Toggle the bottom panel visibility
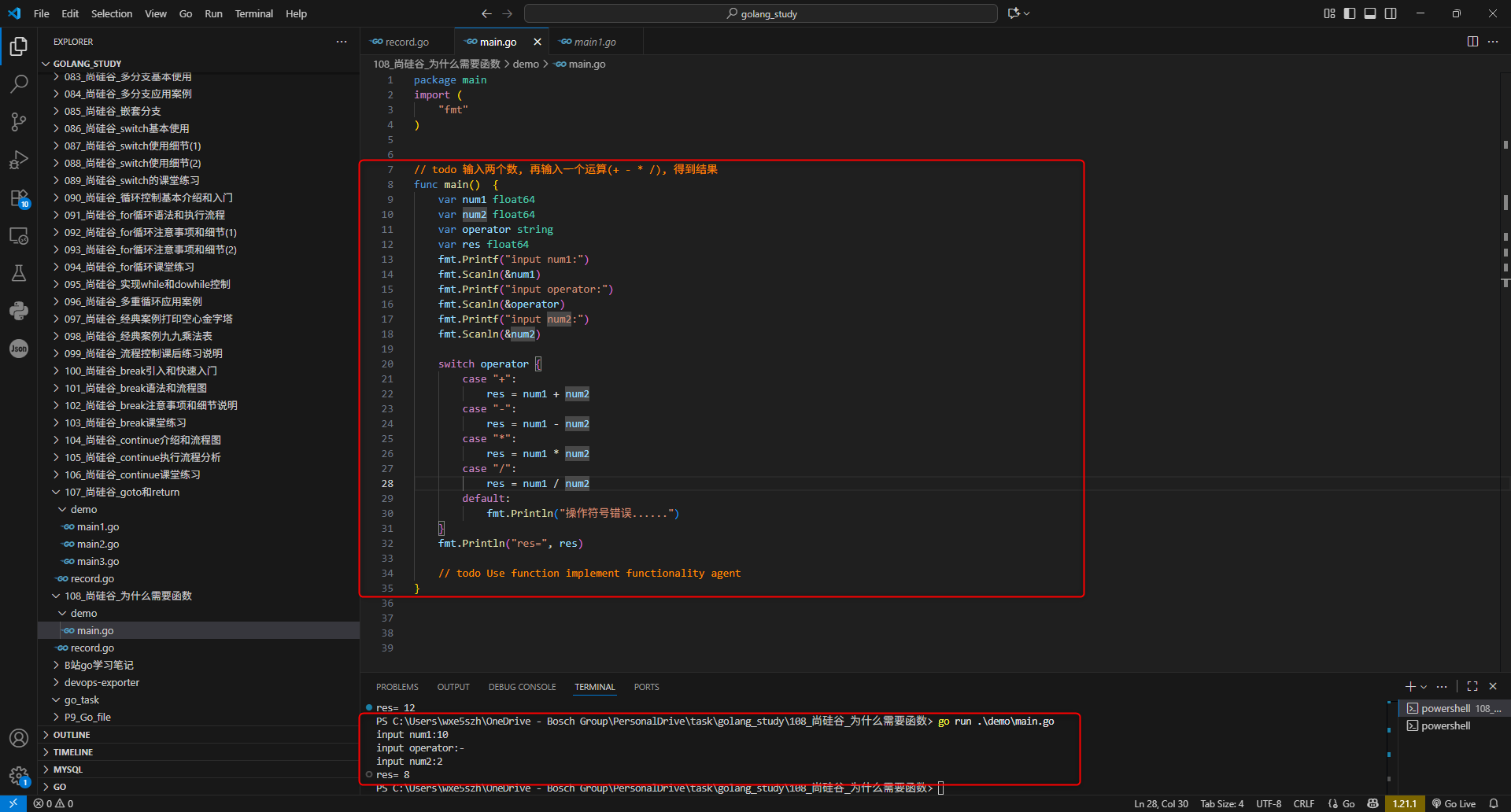This screenshot has width=1511, height=812. [x=1370, y=13]
